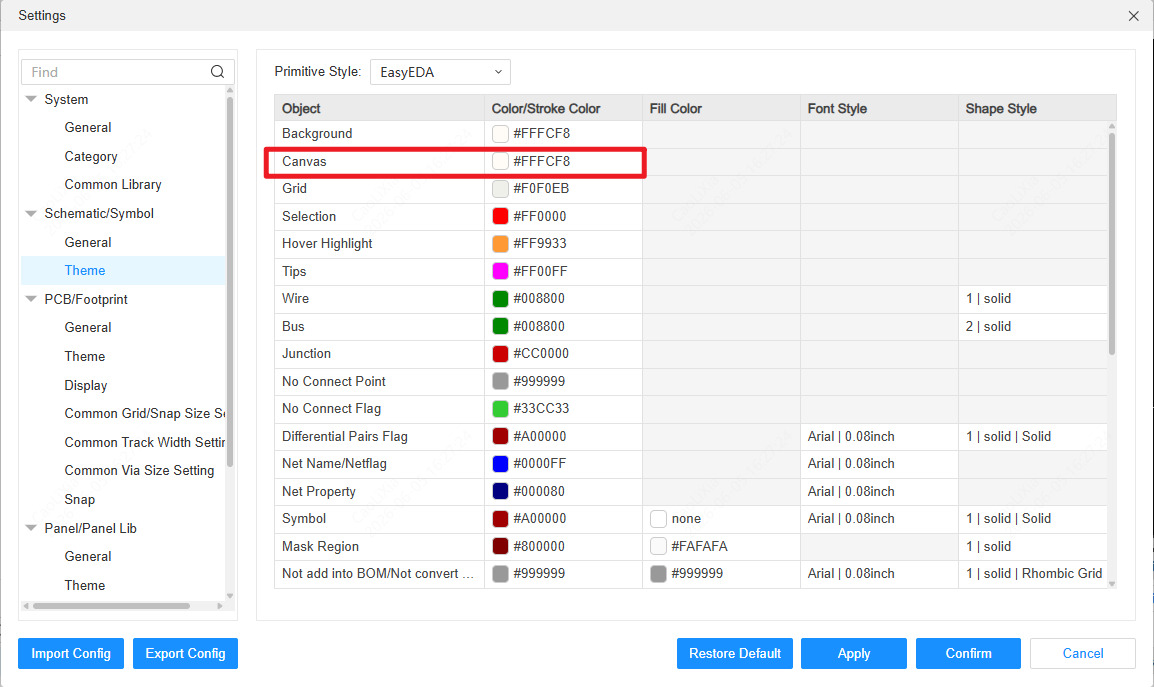Open Not add into BOM fill swatch
Viewport: 1154px width, 687px height.
pos(659,574)
